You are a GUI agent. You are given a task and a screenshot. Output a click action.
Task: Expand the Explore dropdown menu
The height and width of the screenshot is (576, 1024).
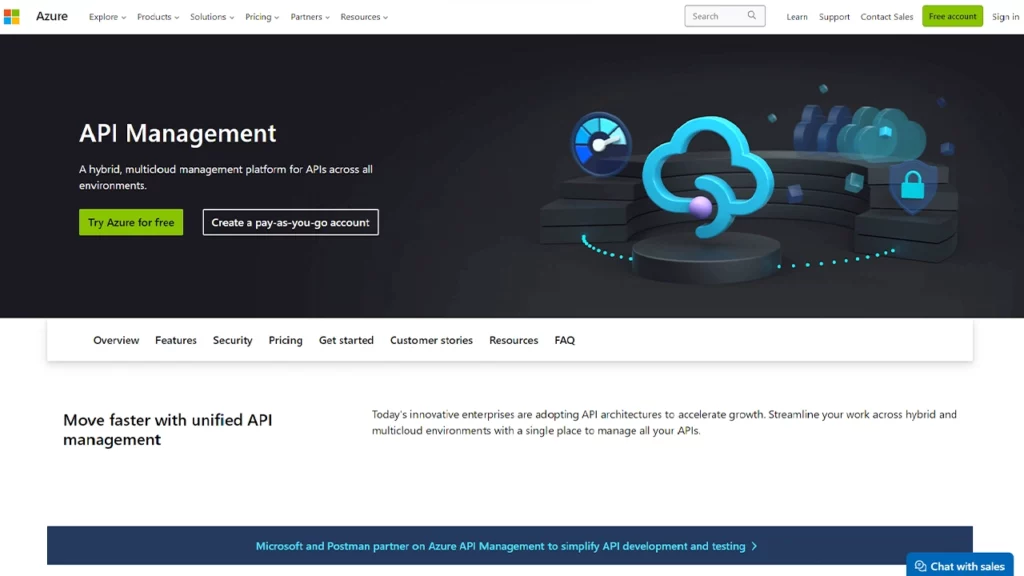107,17
